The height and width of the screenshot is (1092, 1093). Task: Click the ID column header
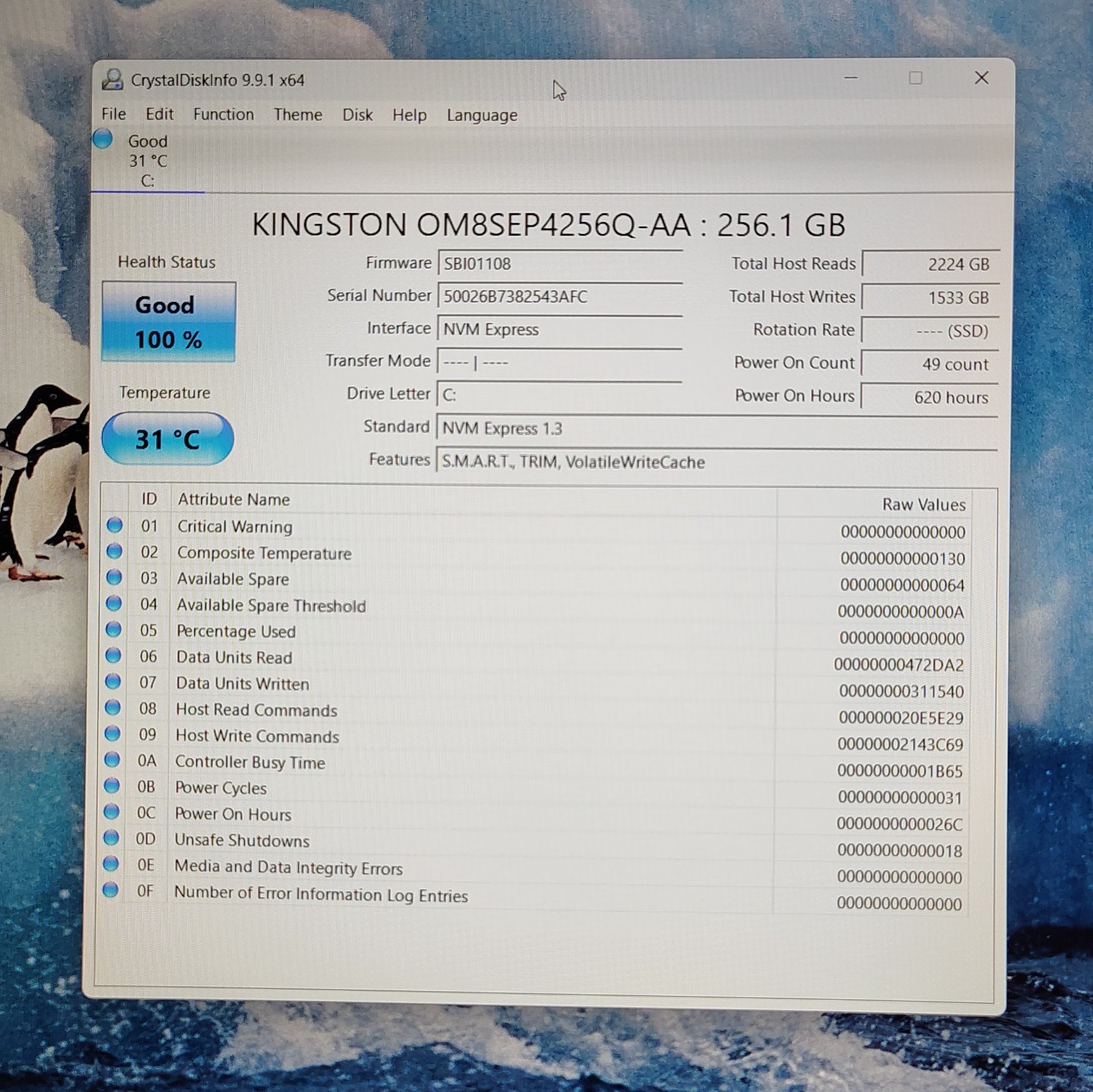click(149, 499)
